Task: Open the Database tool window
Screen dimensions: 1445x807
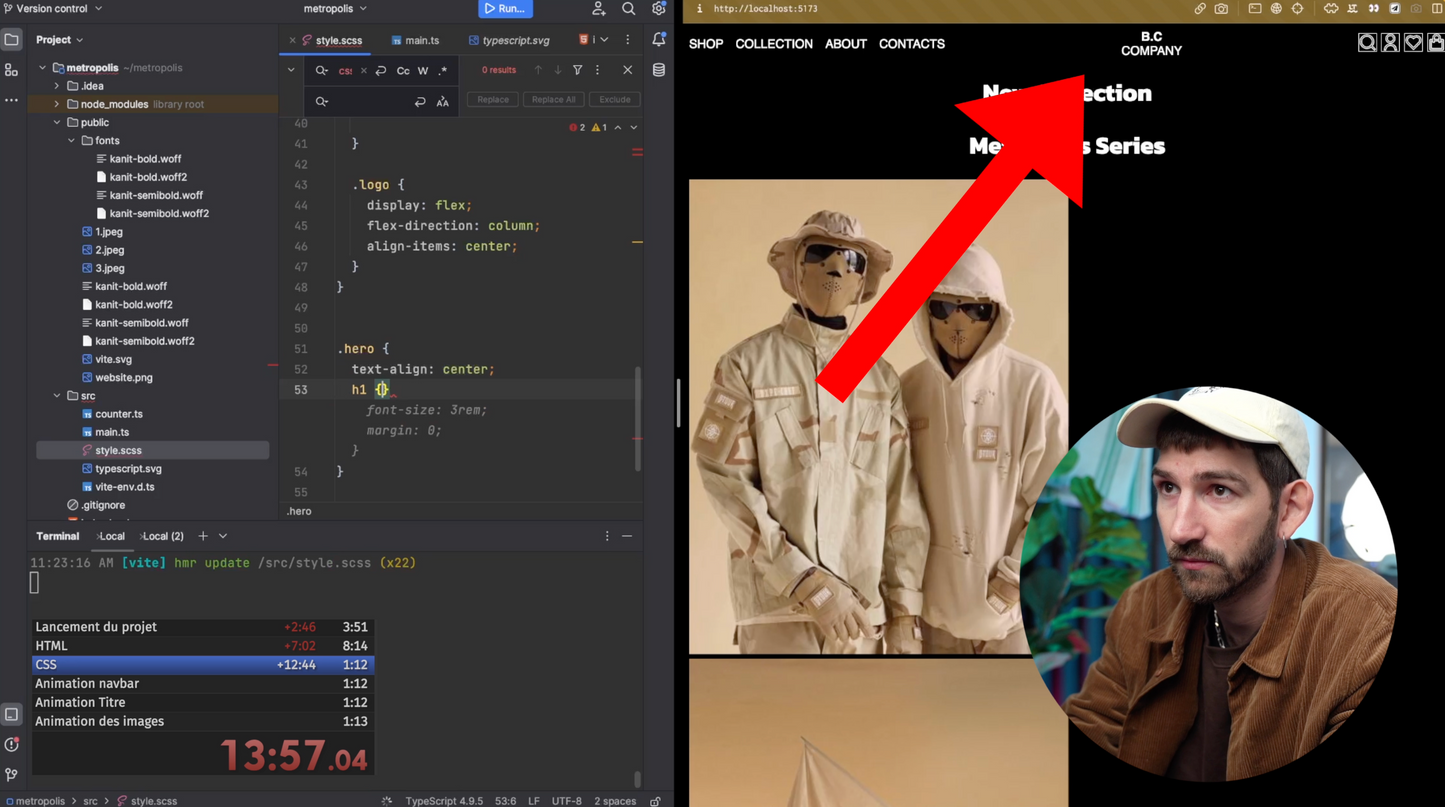Action: pyautogui.click(x=658, y=70)
